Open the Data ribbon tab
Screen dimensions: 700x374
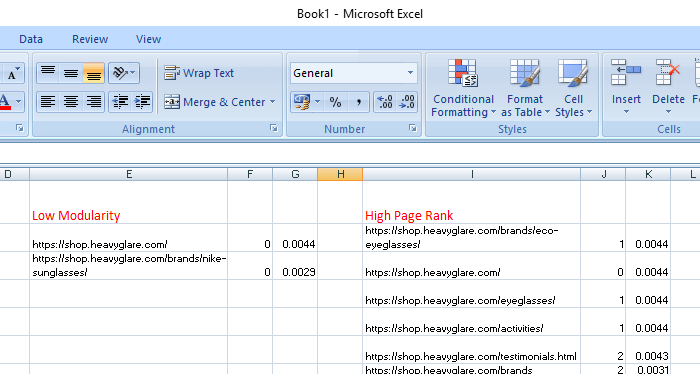point(31,39)
